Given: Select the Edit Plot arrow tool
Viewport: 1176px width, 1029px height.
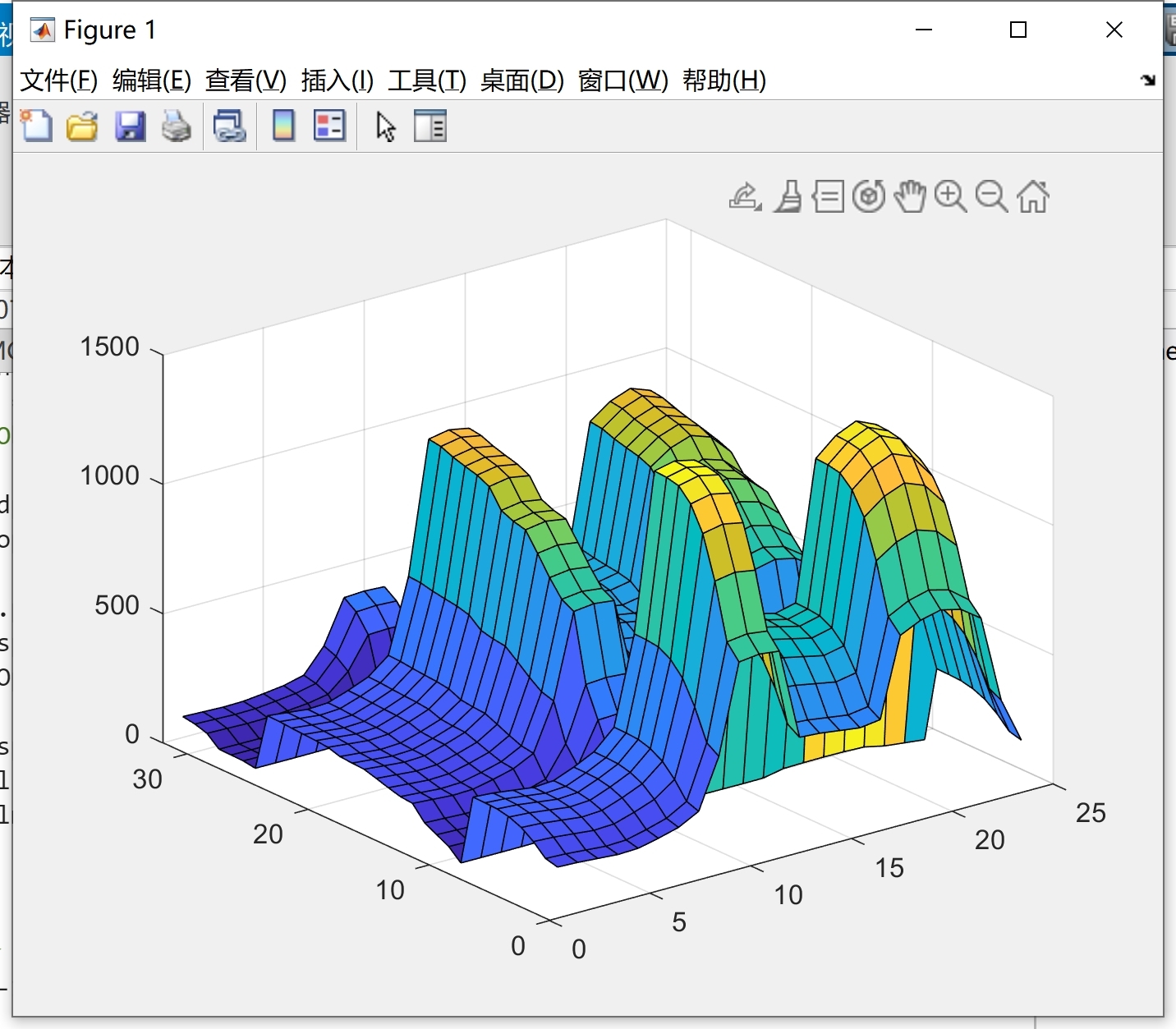Looking at the screenshot, I should point(385,127).
